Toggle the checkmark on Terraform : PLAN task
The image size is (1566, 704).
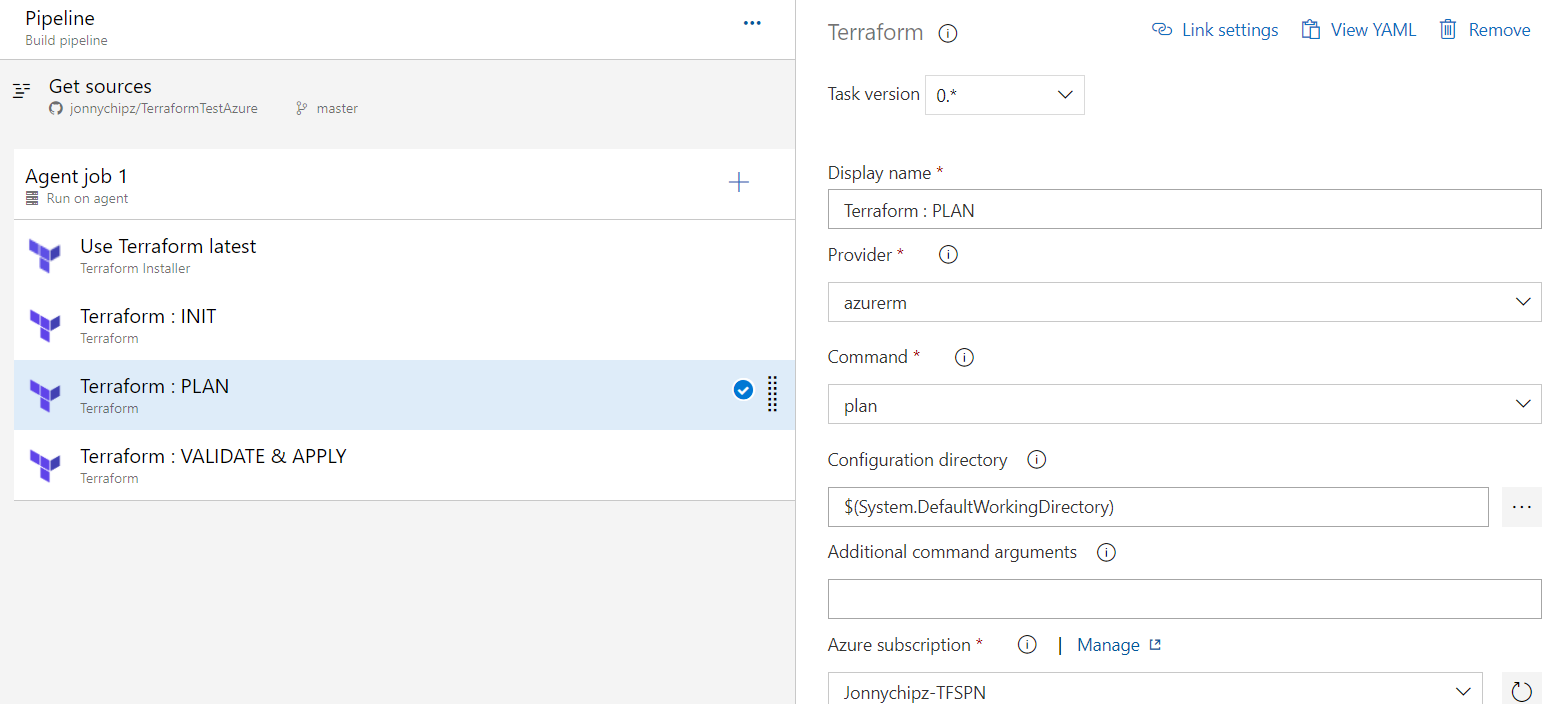coord(743,390)
